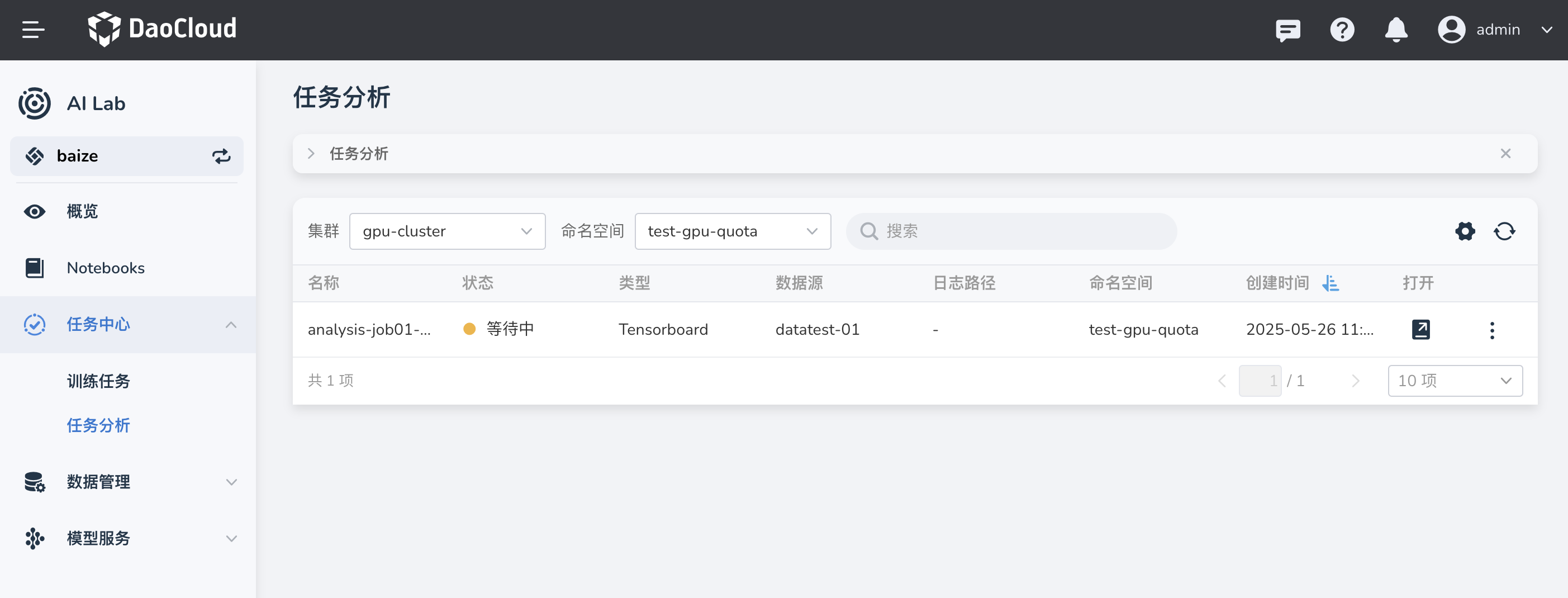This screenshot has width=1568, height=598.
Task: Open the AI Lab module icon
Action: pyautogui.click(x=34, y=103)
